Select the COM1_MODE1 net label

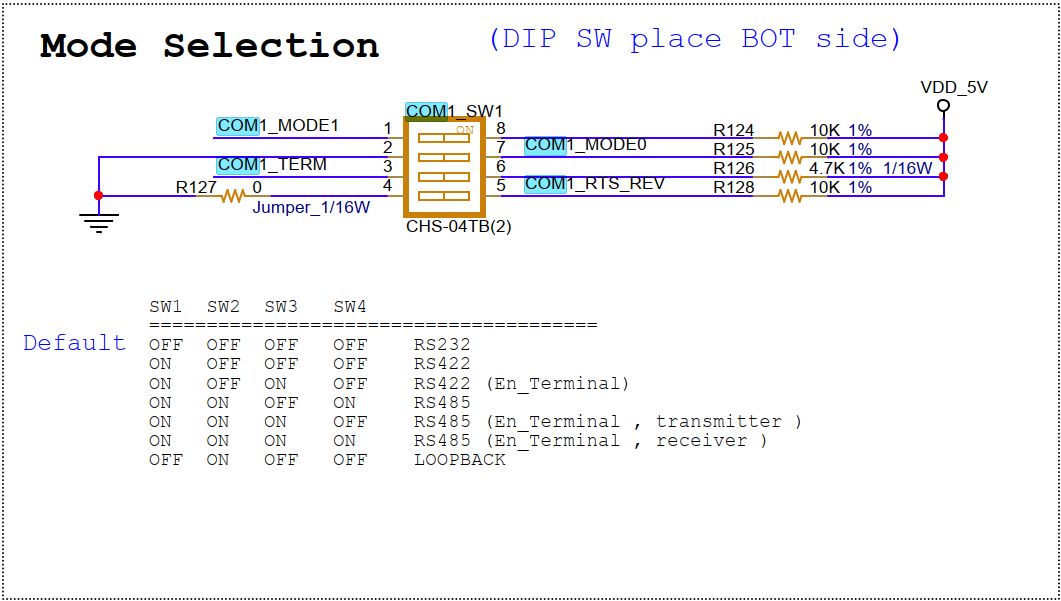tap(278, 126)
